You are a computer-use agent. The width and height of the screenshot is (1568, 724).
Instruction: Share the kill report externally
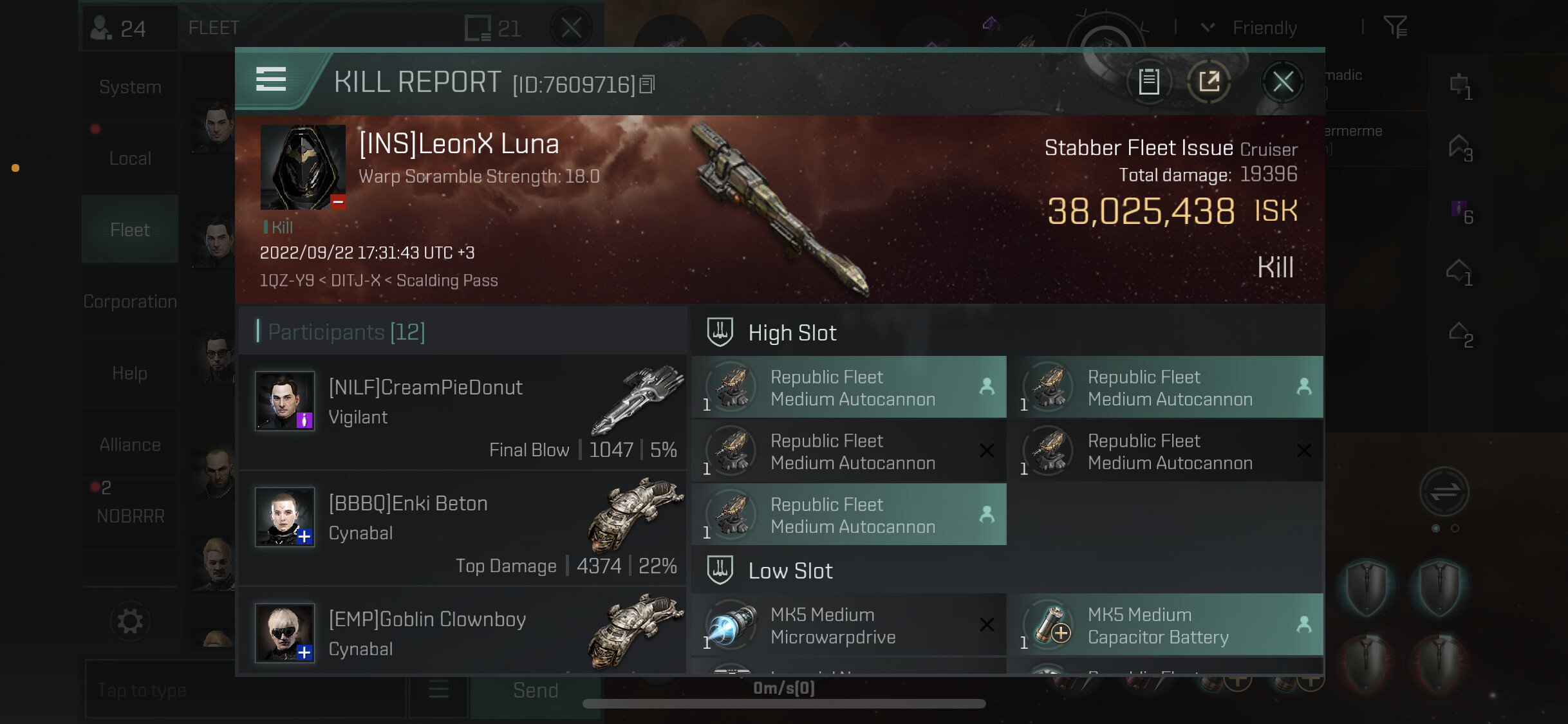click(x=1209, y=82)
